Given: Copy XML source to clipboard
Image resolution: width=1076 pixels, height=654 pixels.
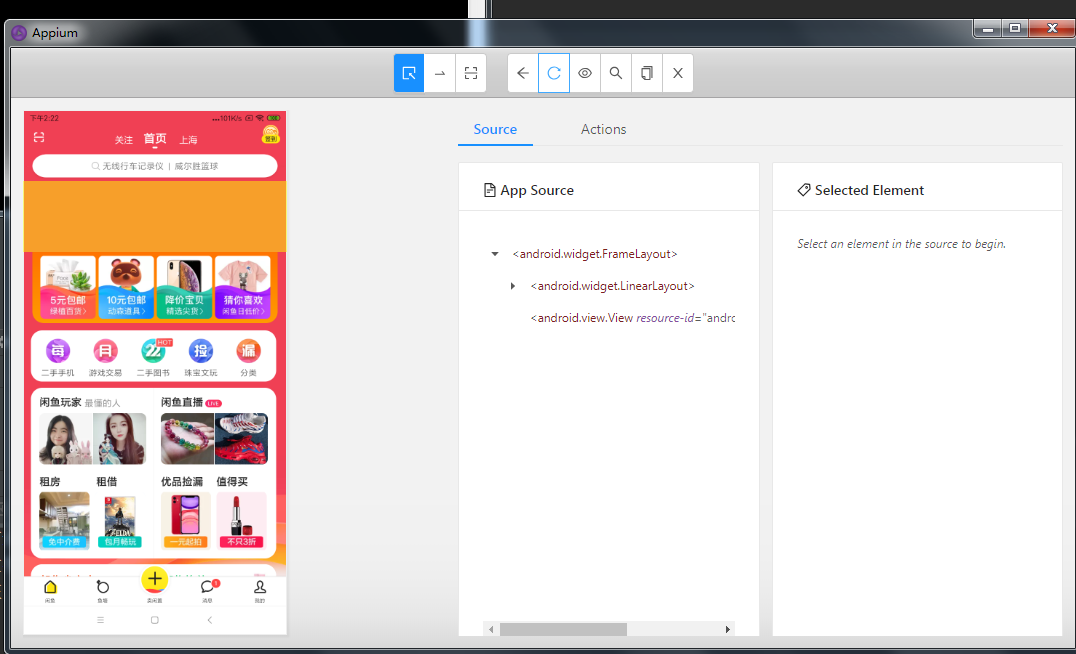Looking at the screenshot, I should coord(646,73).
